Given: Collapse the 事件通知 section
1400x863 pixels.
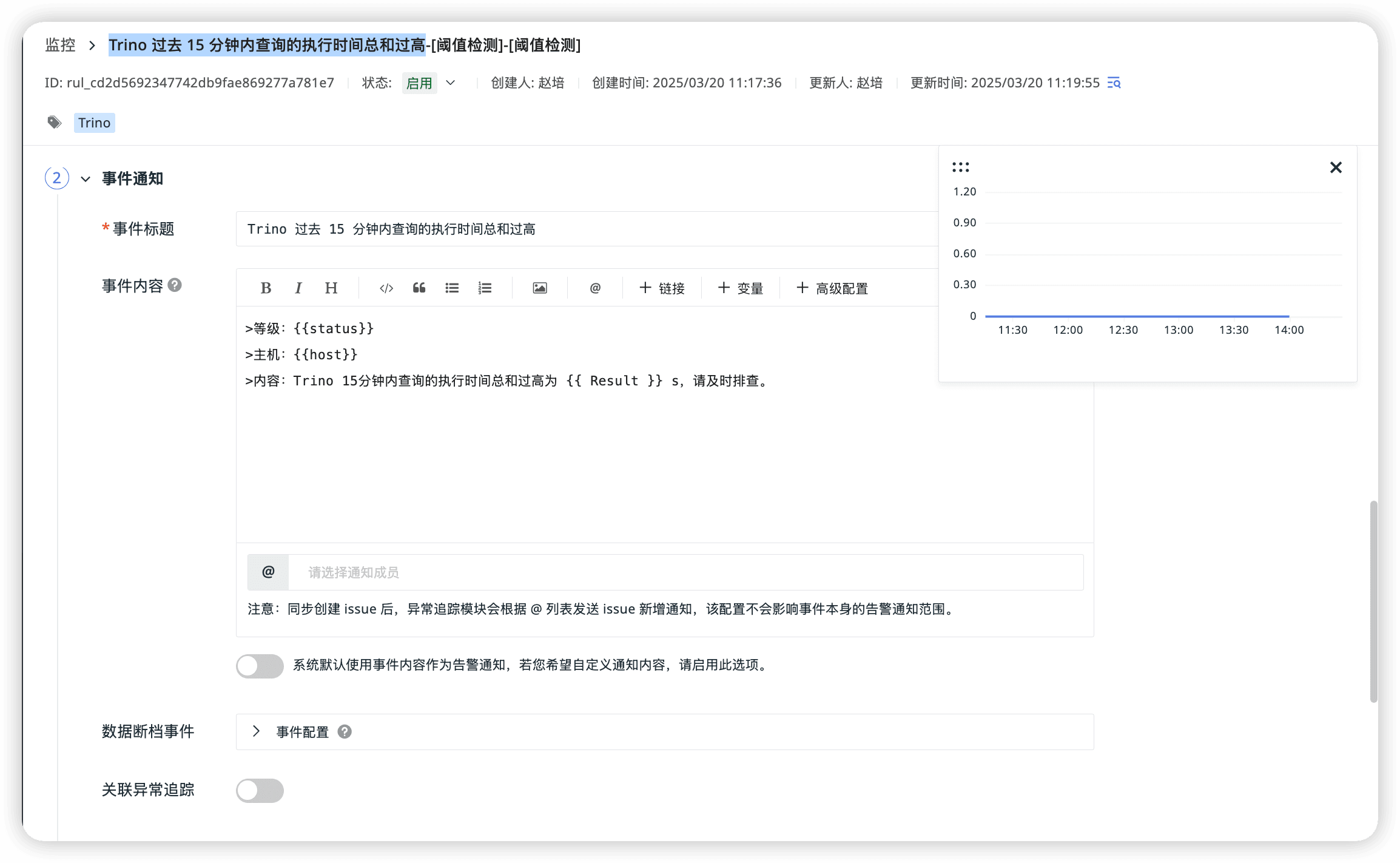Looking at the screenshot, I should (x=86, y=179).
